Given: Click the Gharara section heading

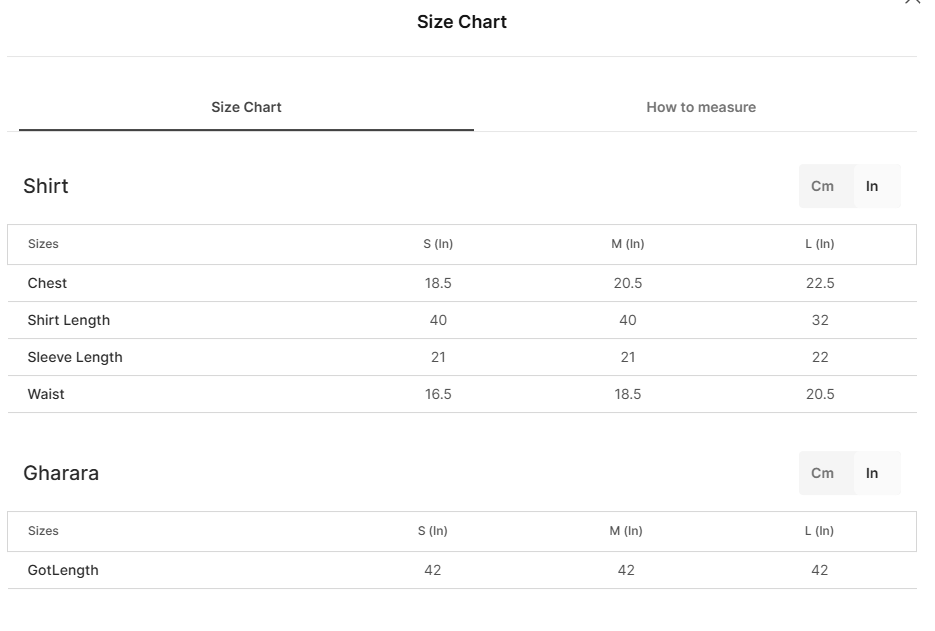Looking at the screenshot, I should [x=61, y=473].
